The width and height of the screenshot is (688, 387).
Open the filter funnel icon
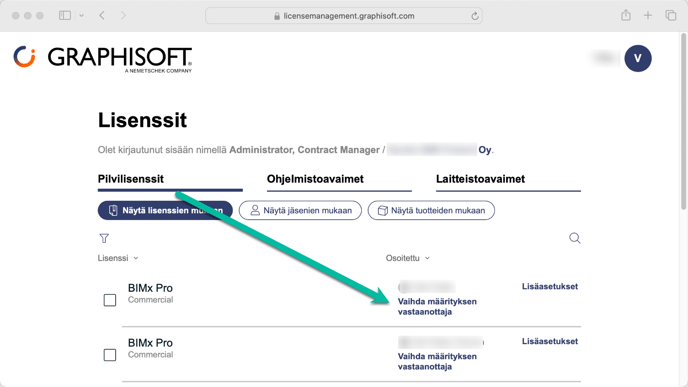(x=104, y=238)
